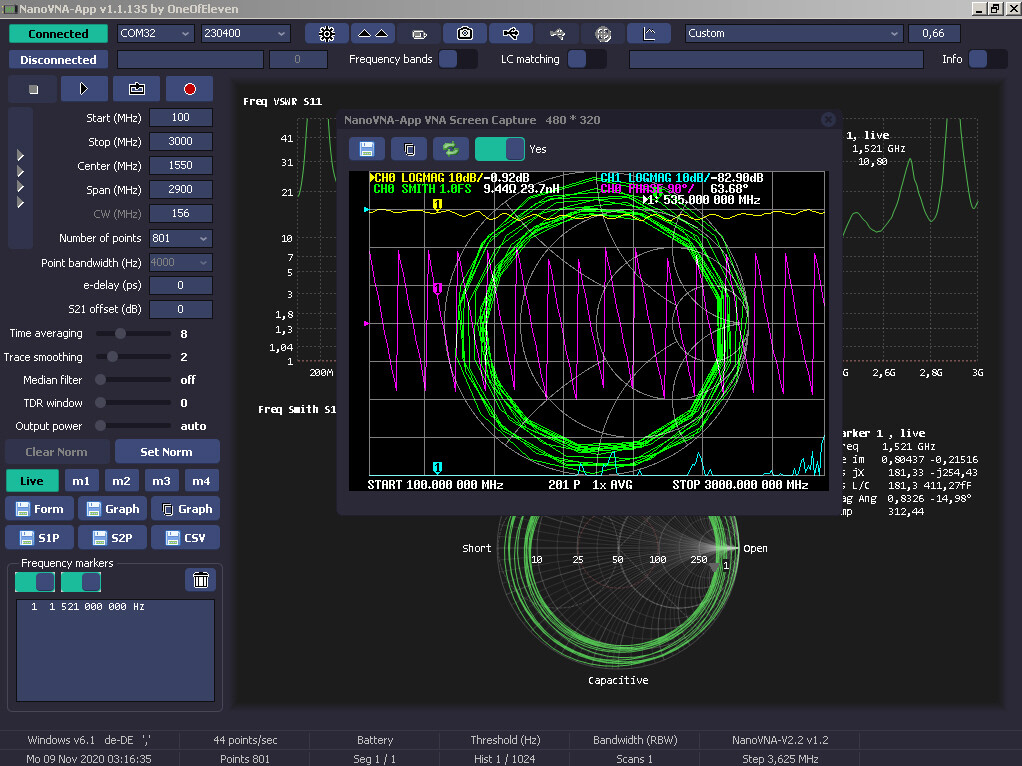This screenshot has width=1022, height=766.
Task: Export data as S1P file
Action: point(40,537)
